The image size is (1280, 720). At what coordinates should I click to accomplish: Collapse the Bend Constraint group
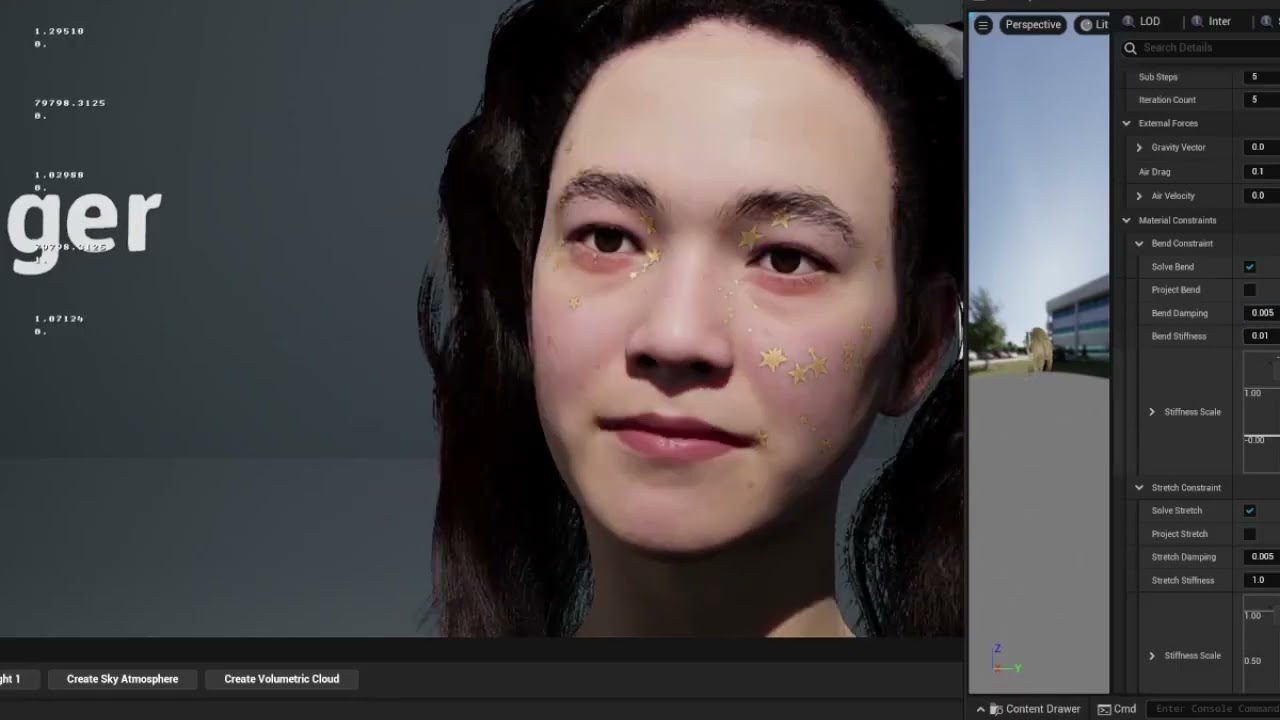point(1139,243)
